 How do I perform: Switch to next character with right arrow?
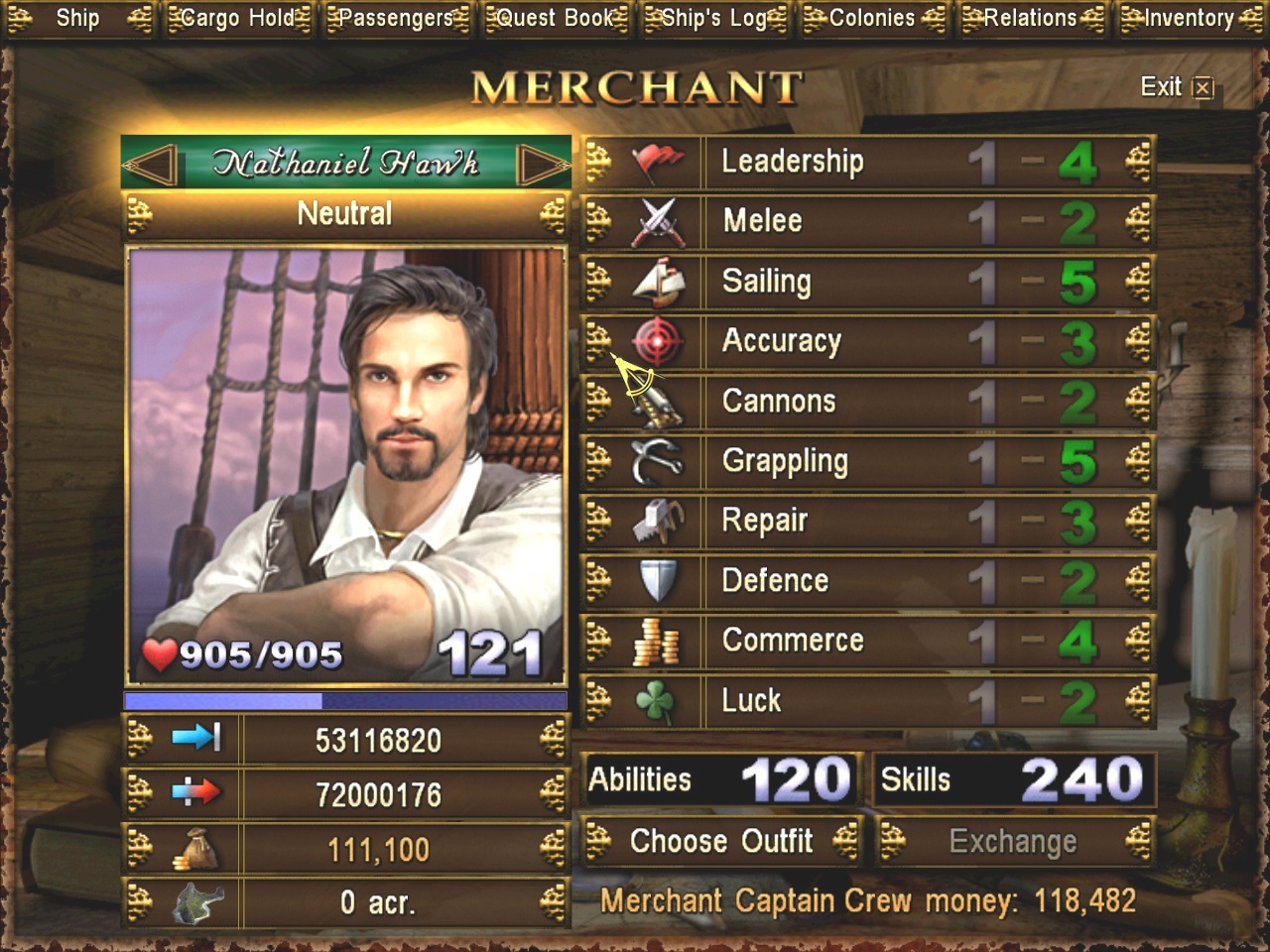544,164
